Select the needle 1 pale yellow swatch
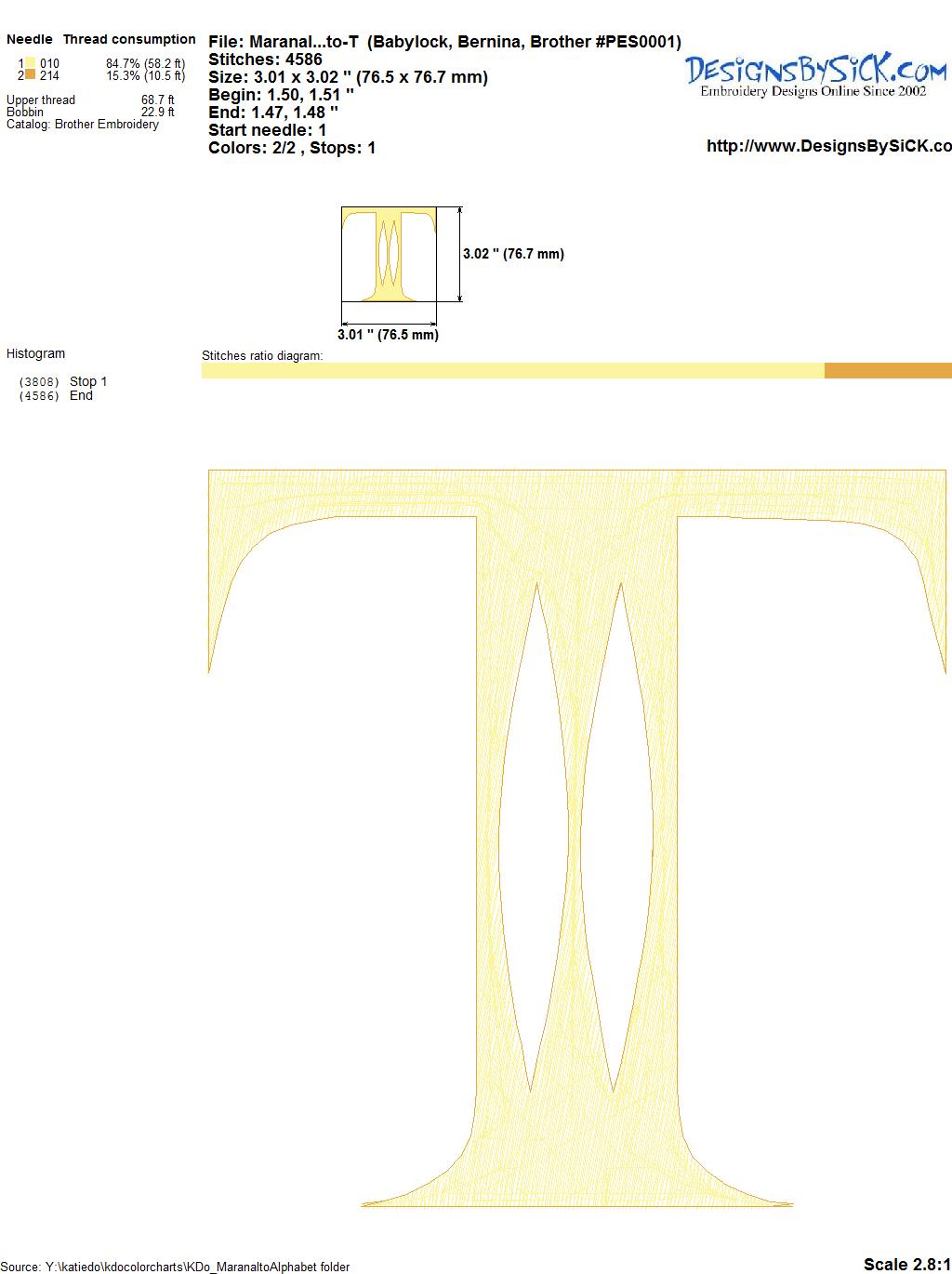Image resolution: width=952 pixels, height=1274 pixels. tap(31, 63)
